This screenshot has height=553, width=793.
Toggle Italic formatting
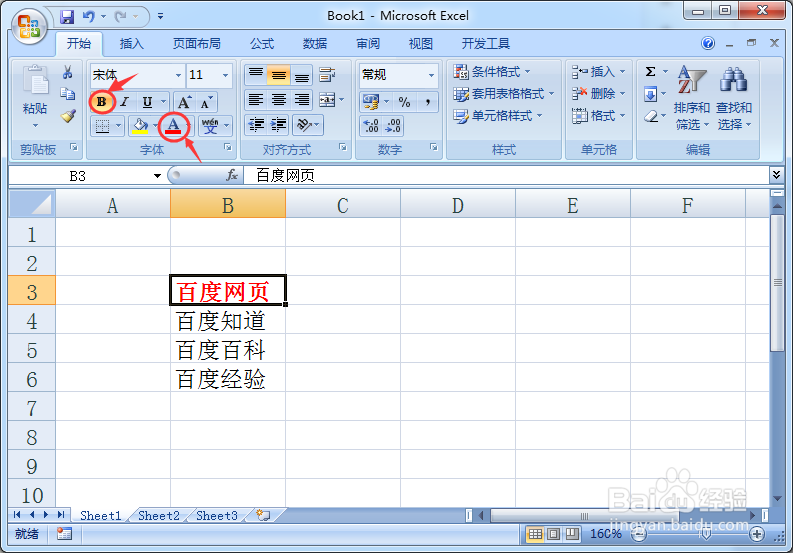(124, 102)
